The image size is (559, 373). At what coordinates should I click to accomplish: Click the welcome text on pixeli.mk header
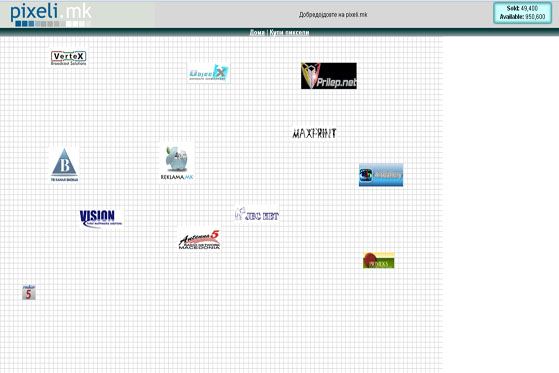coord(333,15)
